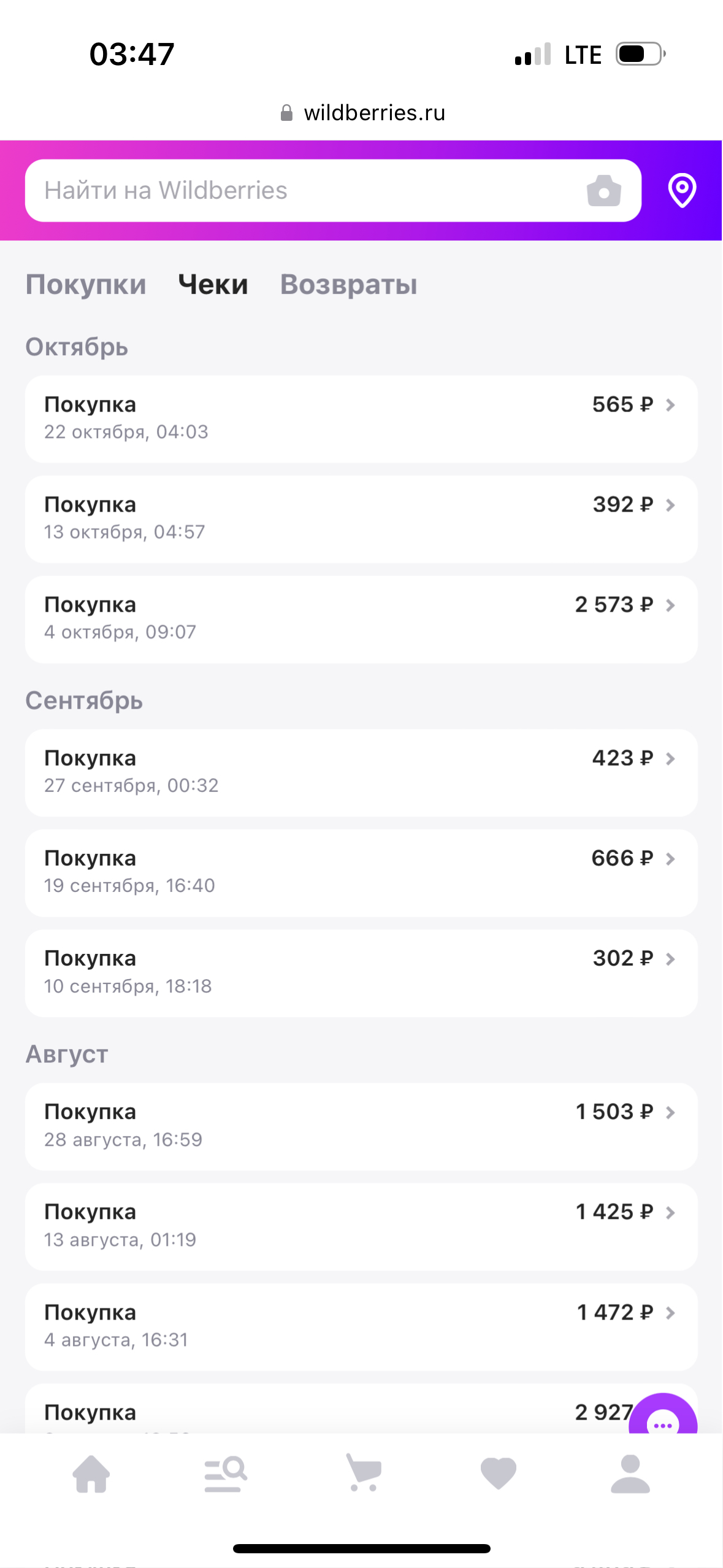Open the 10 сентября purchase receipt
The width and height of the screenshot is (723, 1568).
click(361, 973)
